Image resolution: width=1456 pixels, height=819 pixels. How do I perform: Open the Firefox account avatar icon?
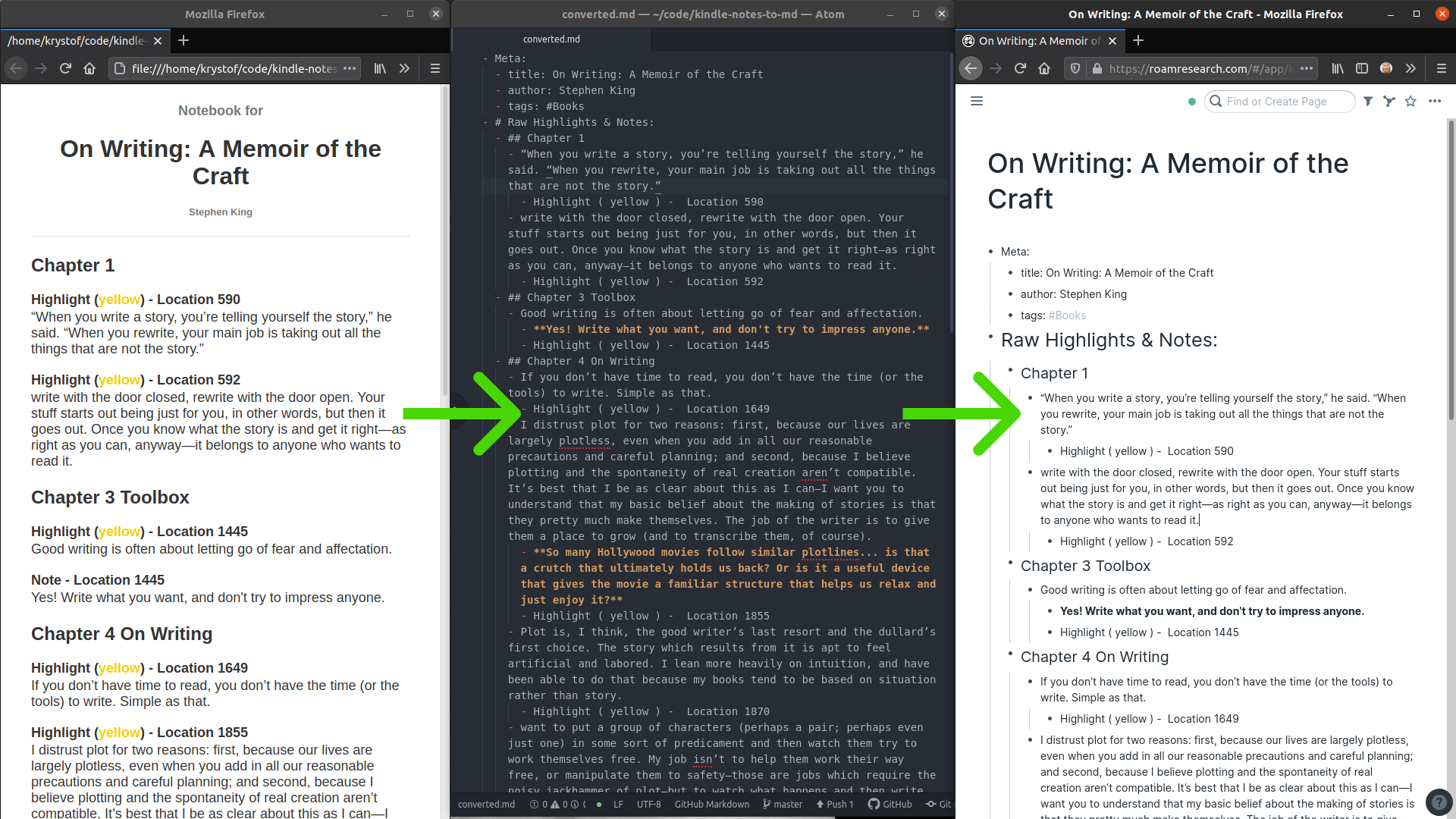point(1386,68)
